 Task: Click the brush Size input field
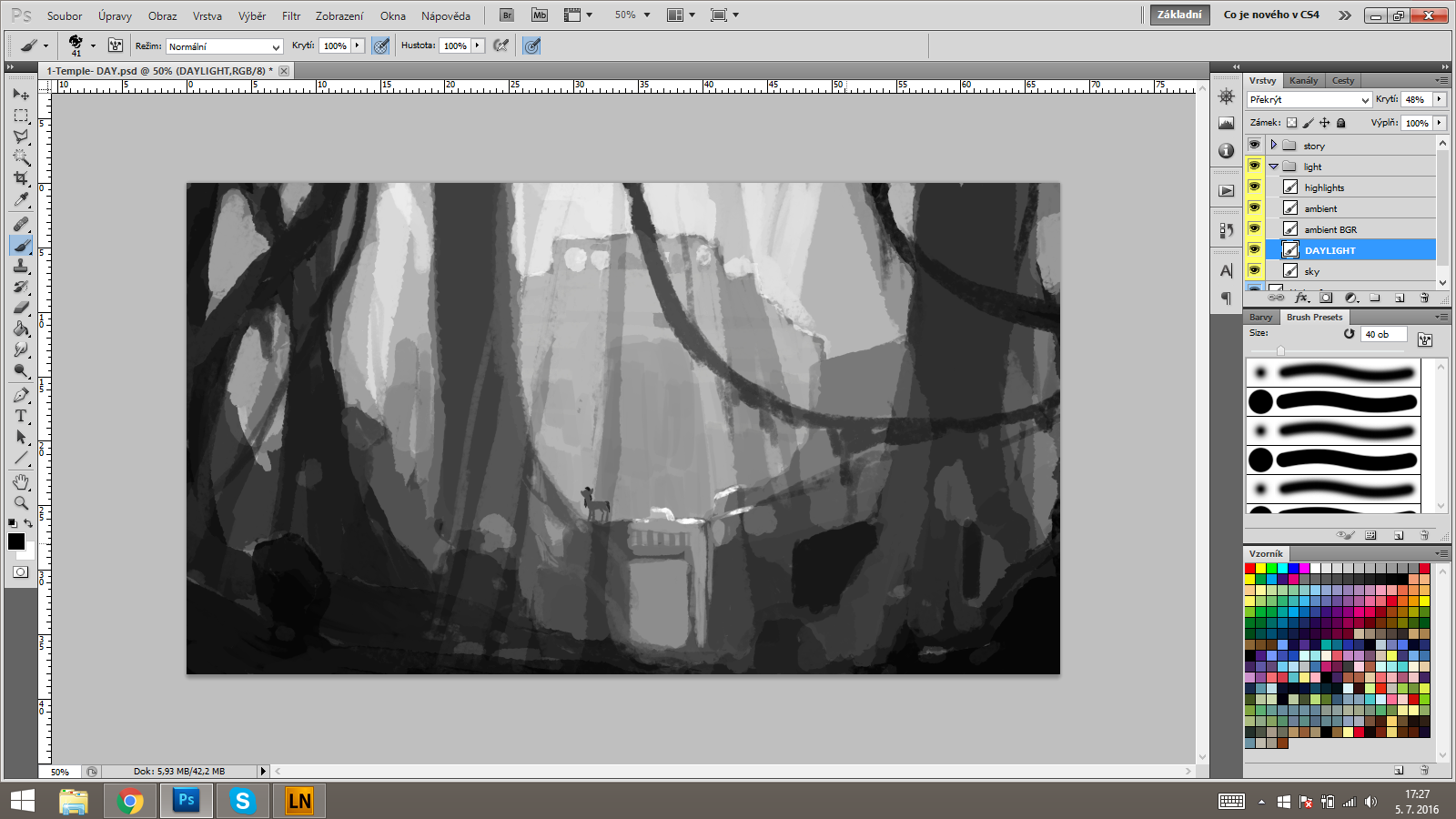point(1382,334)
